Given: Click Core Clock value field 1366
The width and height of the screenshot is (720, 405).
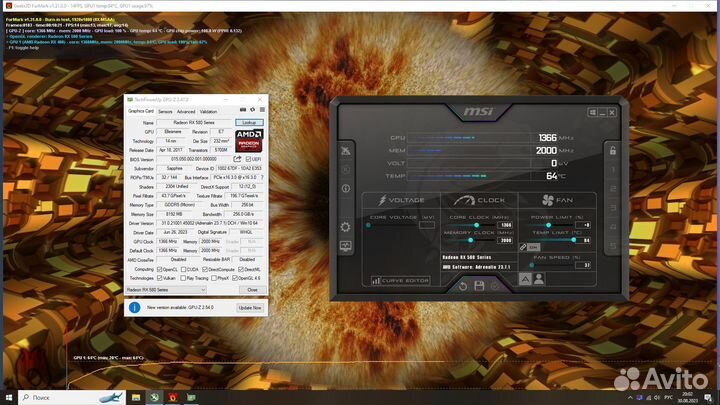Looking at the screenshot, I should (x=505, y=225).
